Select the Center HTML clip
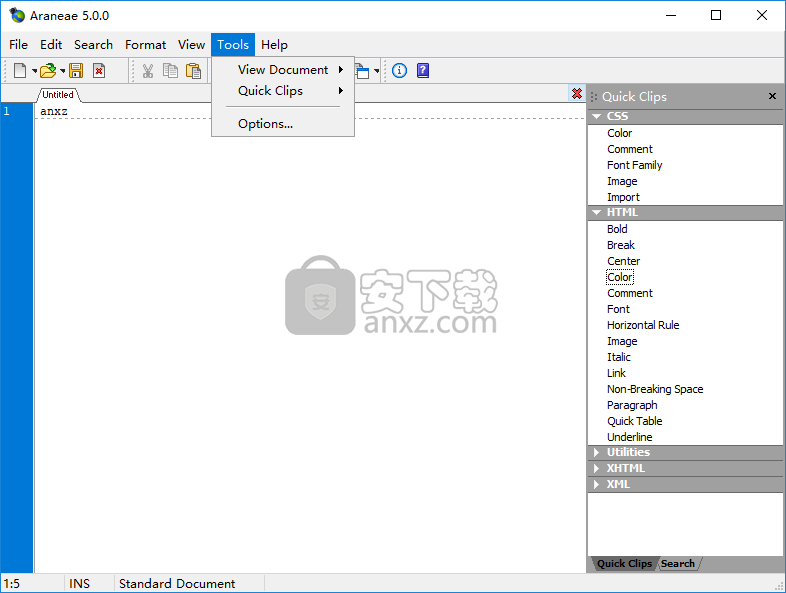The width and height of the screenshot is (786, 593). pos(624,261)
